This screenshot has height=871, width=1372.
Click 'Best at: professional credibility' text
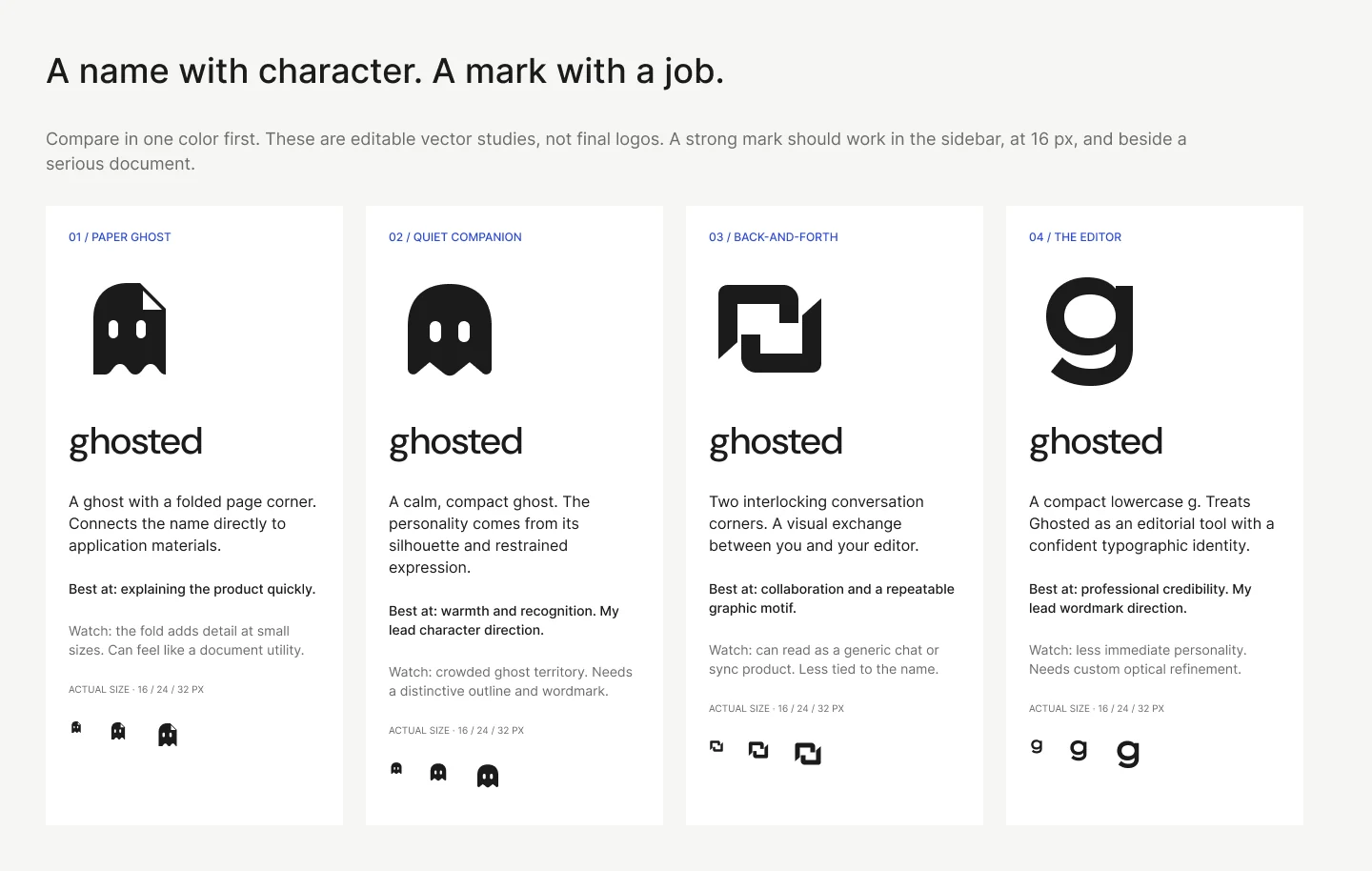pos(1140,598)
